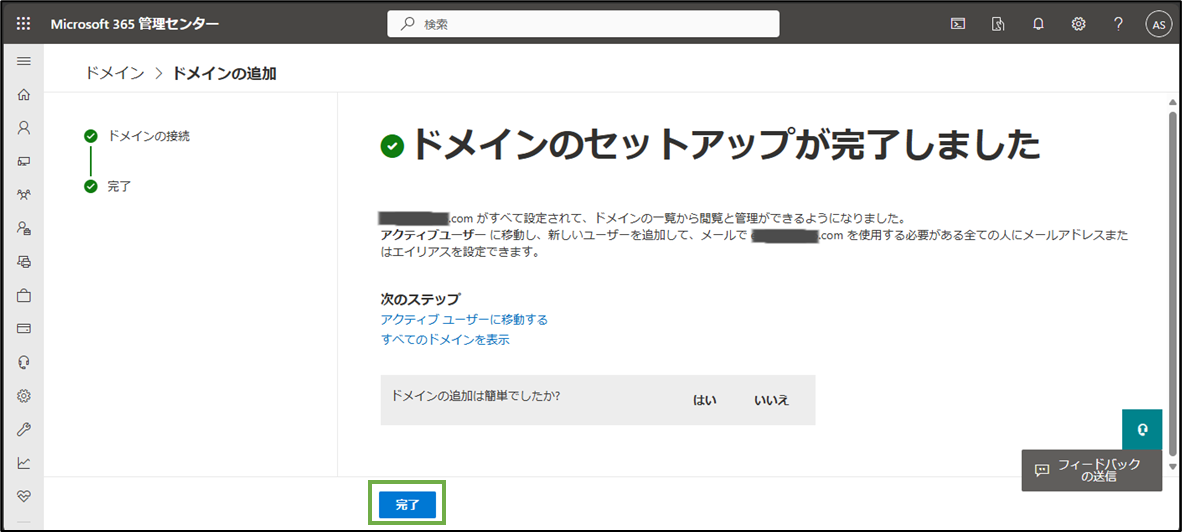Viewport: 1182px width, 532px height.
Task: Click ドメイン breadcrumb link
Action: [115, 73]
